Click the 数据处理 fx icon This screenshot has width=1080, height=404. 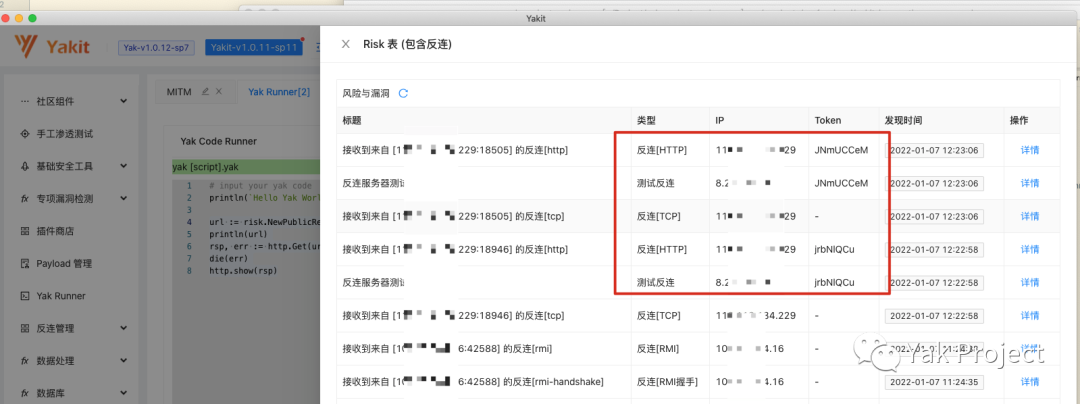pos(25,361)
